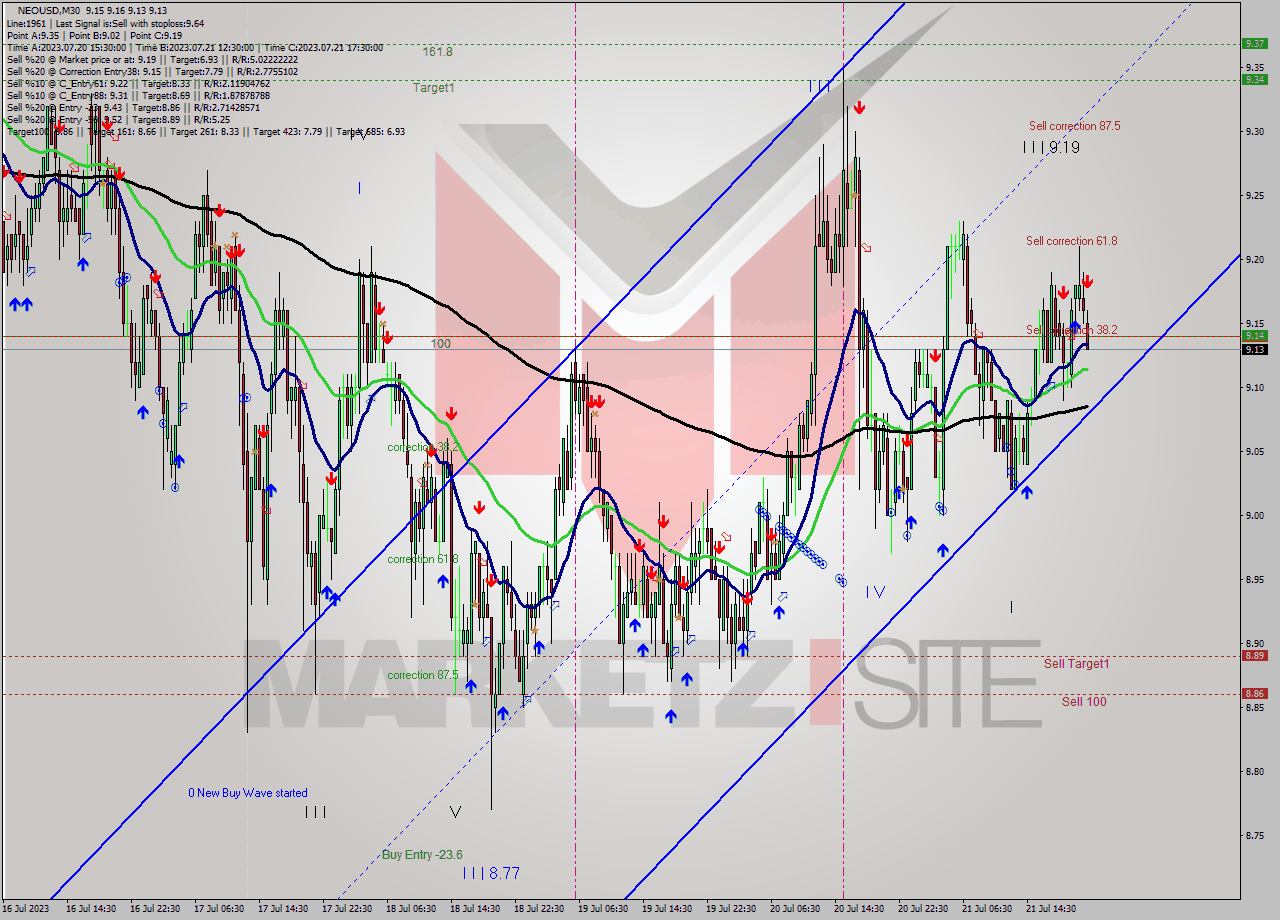Click the 8.80 price axis value
Screen dimensions: 1280x920
1255,772
